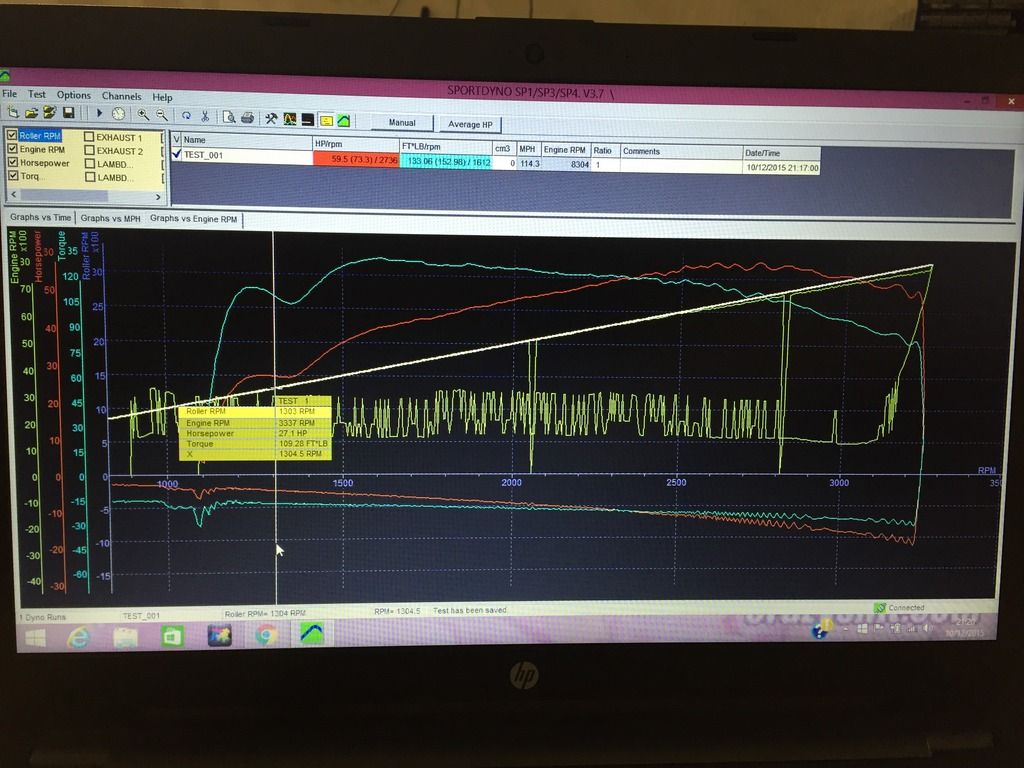Toggle the Horsepower channel checkbox
This screenshot has width=1024, height=768.
(x=13, y=162)
